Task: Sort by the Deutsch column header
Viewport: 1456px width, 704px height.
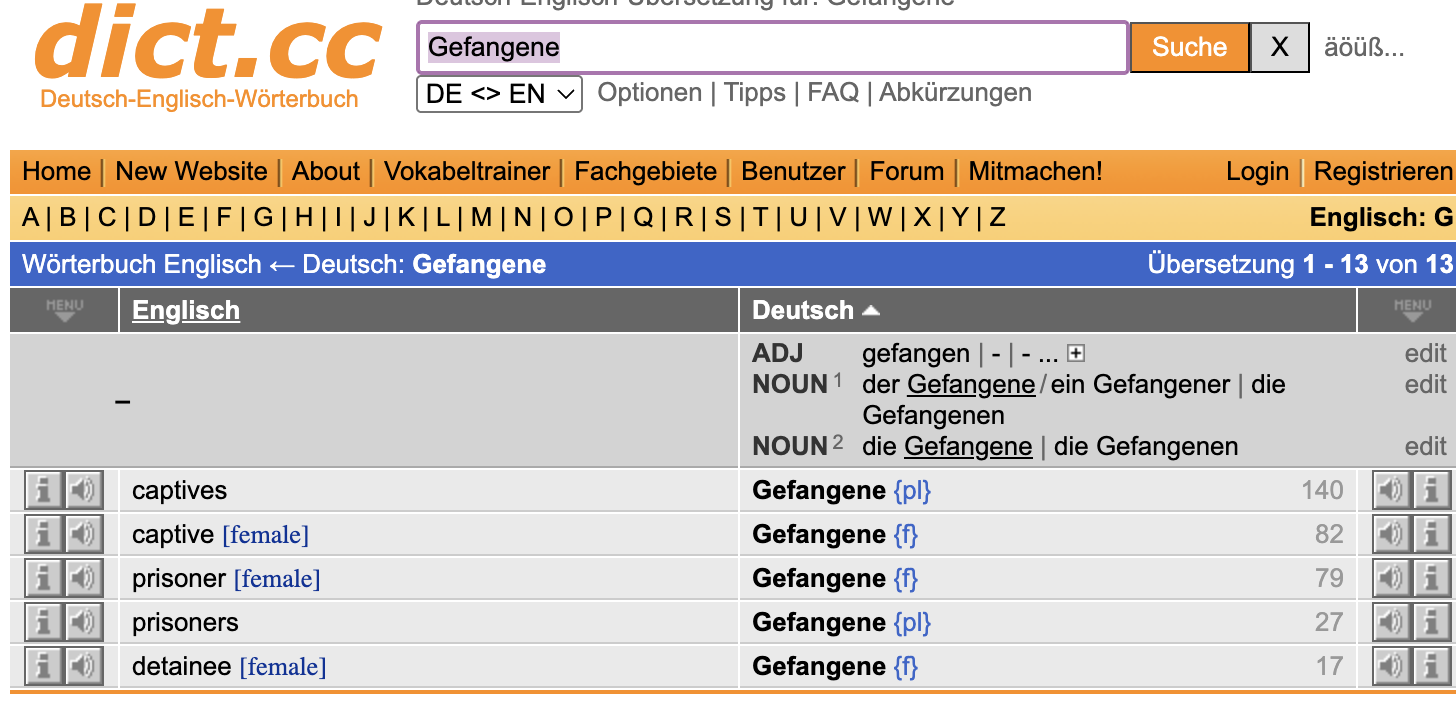Action: tap(815, 310)
